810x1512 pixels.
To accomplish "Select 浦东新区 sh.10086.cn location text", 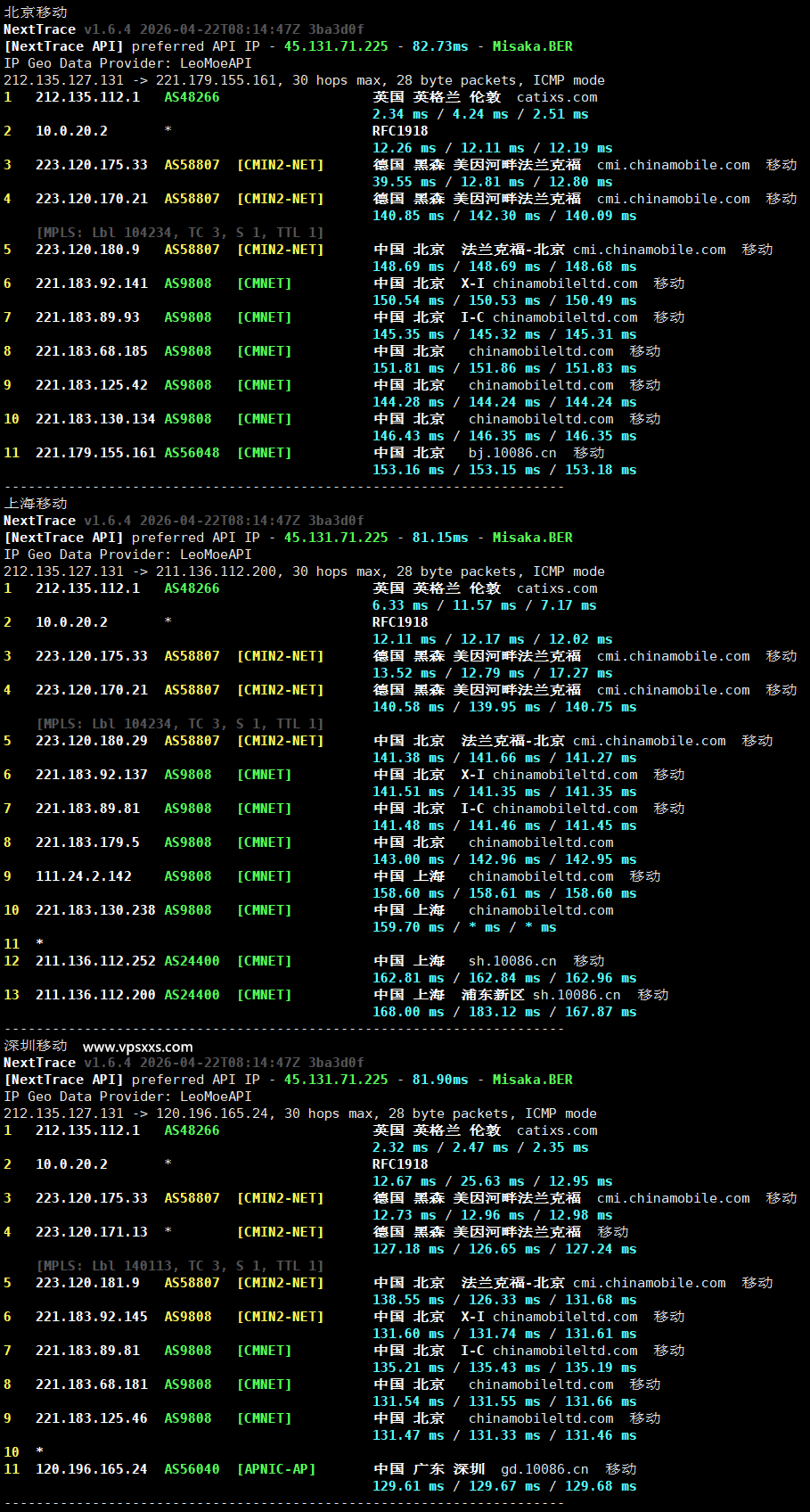I will pos(541,995).
